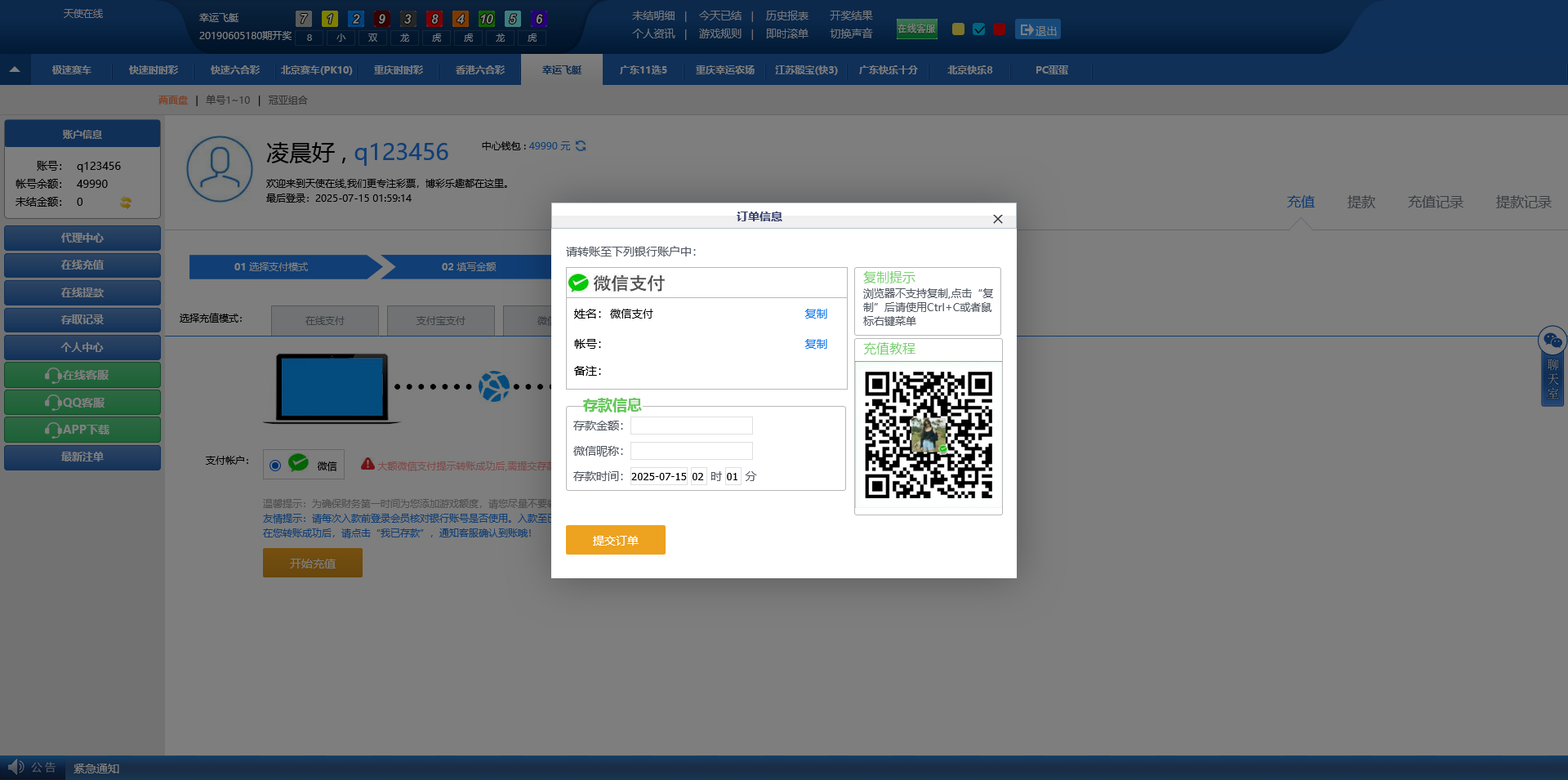Submit the order with 提交订单
This screenshot has width=1568, height=780.
(615, 540)
